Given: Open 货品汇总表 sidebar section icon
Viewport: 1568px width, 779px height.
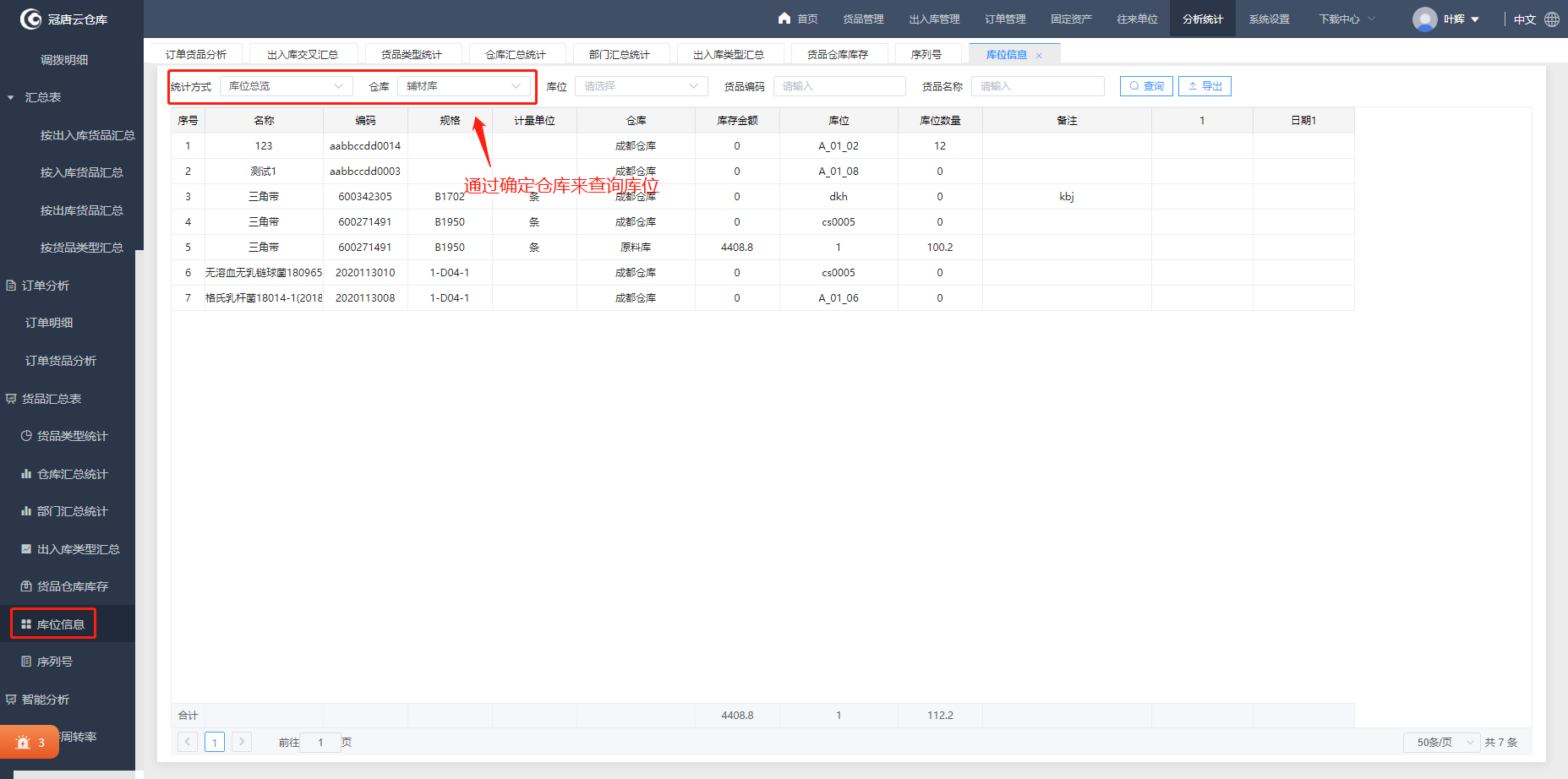Looking at the screenshot, I should coord(11,399).
